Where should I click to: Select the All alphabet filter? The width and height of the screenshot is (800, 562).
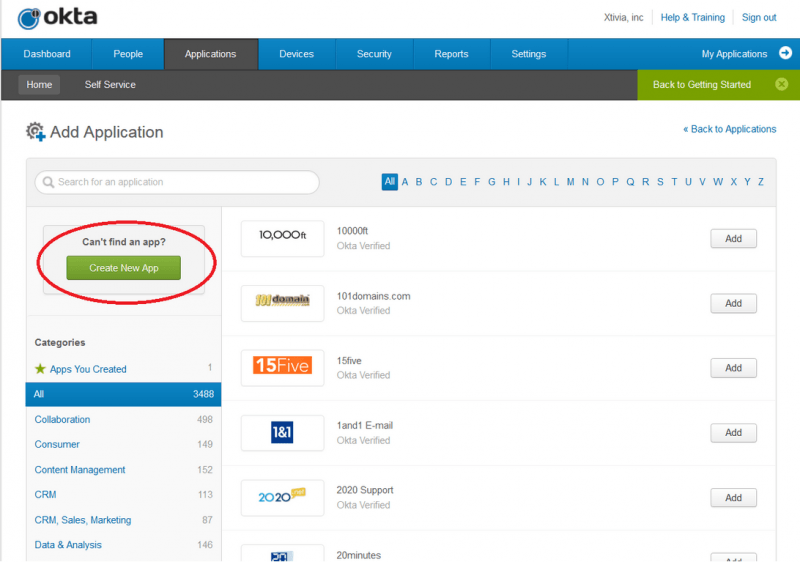point(390,182)
